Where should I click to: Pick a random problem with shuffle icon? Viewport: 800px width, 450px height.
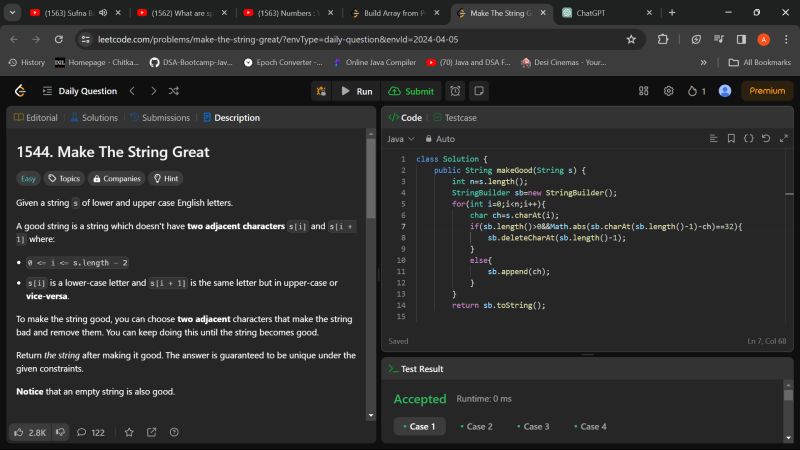174,91
